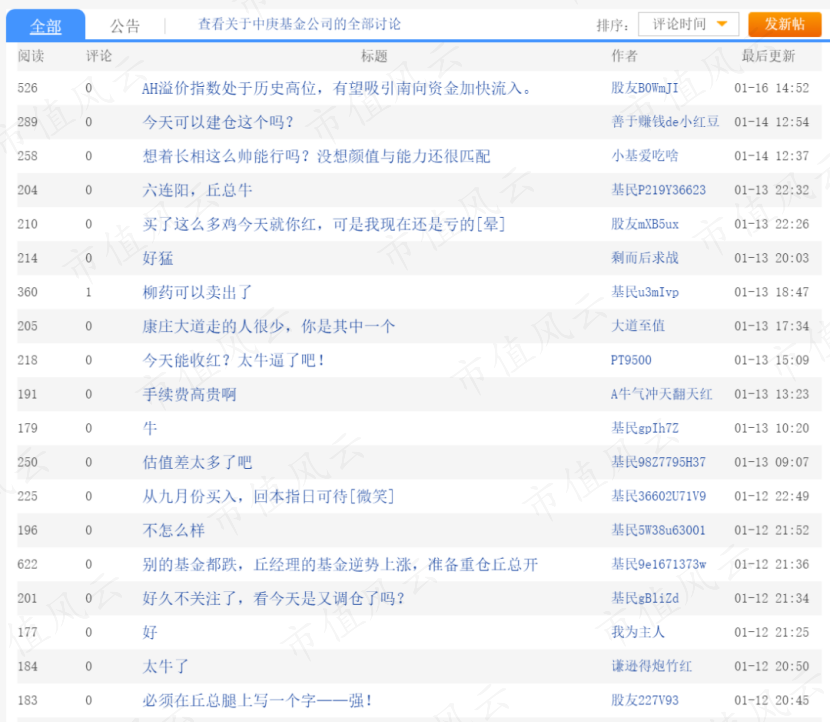Screen dimensions: 830x722
Task: Open post 从九月份买入，回本指日可待
Action: click(268, 496)
